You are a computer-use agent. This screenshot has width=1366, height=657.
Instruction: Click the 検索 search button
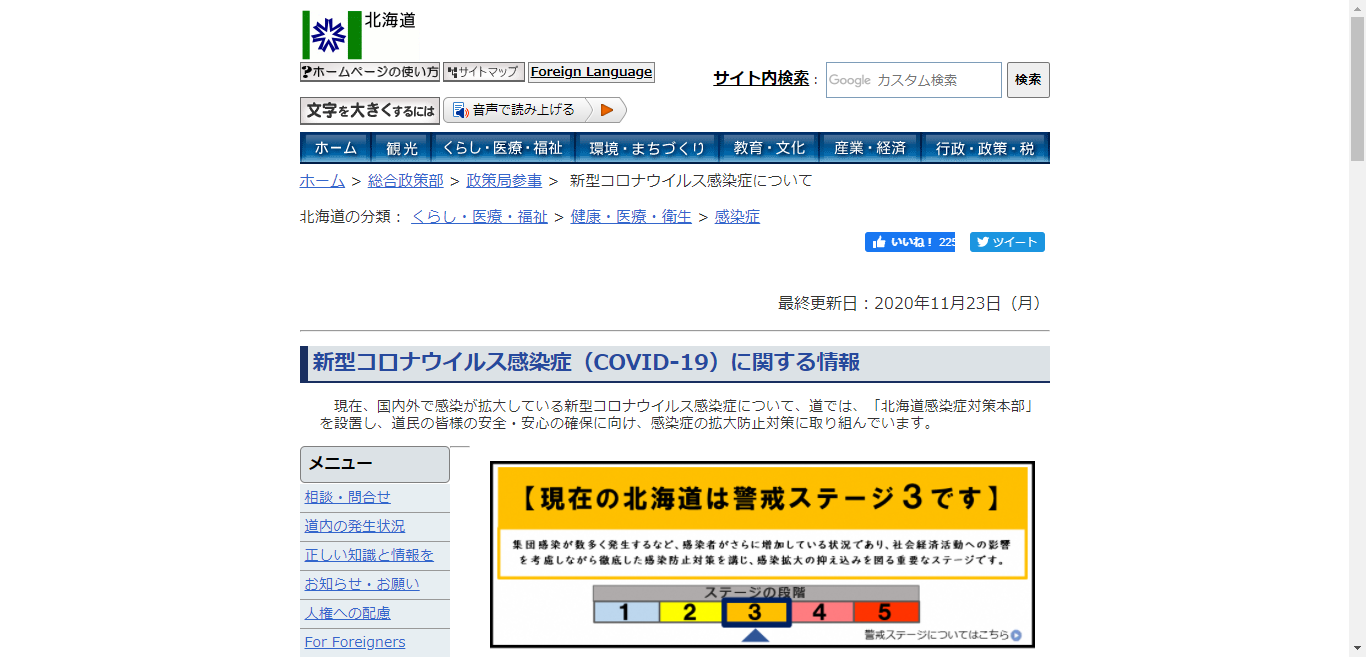1028,80
